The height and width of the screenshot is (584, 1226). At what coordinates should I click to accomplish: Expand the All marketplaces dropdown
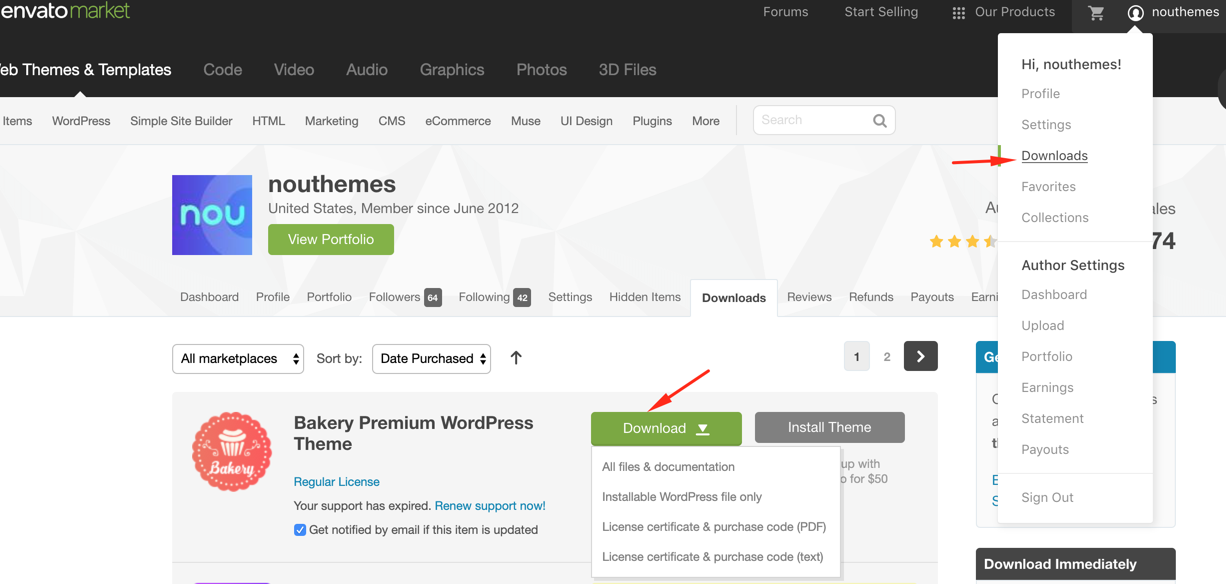pyautogui.click(x=238, y=359)
